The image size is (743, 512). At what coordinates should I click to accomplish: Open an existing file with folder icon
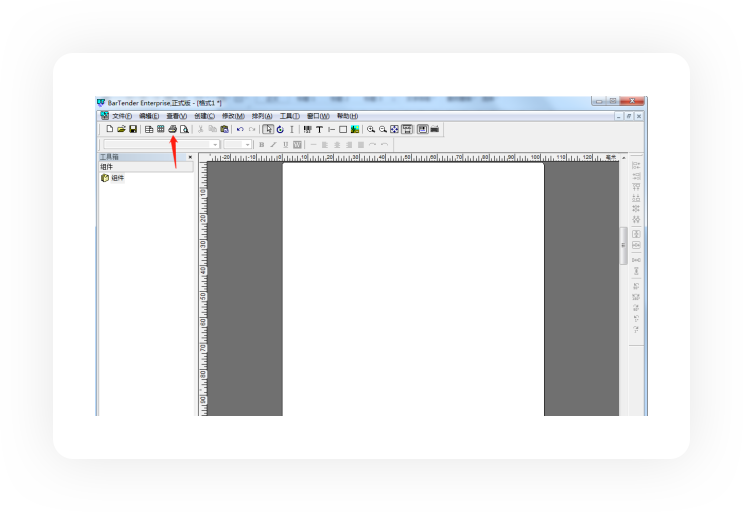121,129
